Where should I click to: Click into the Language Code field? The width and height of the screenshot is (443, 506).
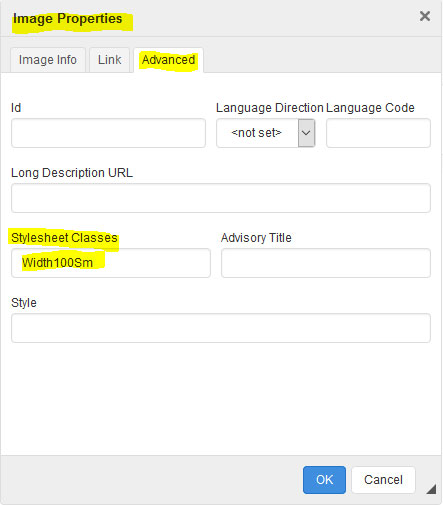coord(378,133)
